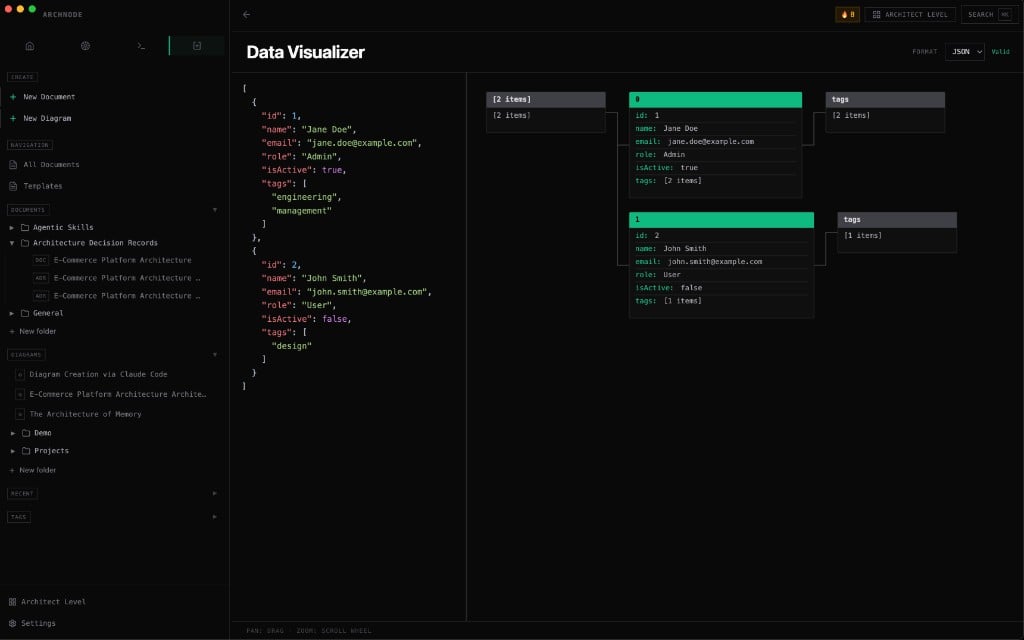The image size is (1024, 640).
Task: Click "engineering" tag in JSON editor
Action: pos(306,197)
